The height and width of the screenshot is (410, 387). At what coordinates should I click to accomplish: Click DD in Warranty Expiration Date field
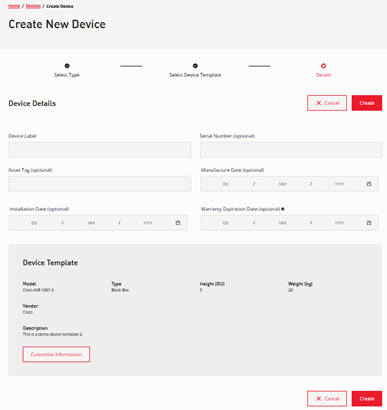pyautogui.click(x=226, y=223)
